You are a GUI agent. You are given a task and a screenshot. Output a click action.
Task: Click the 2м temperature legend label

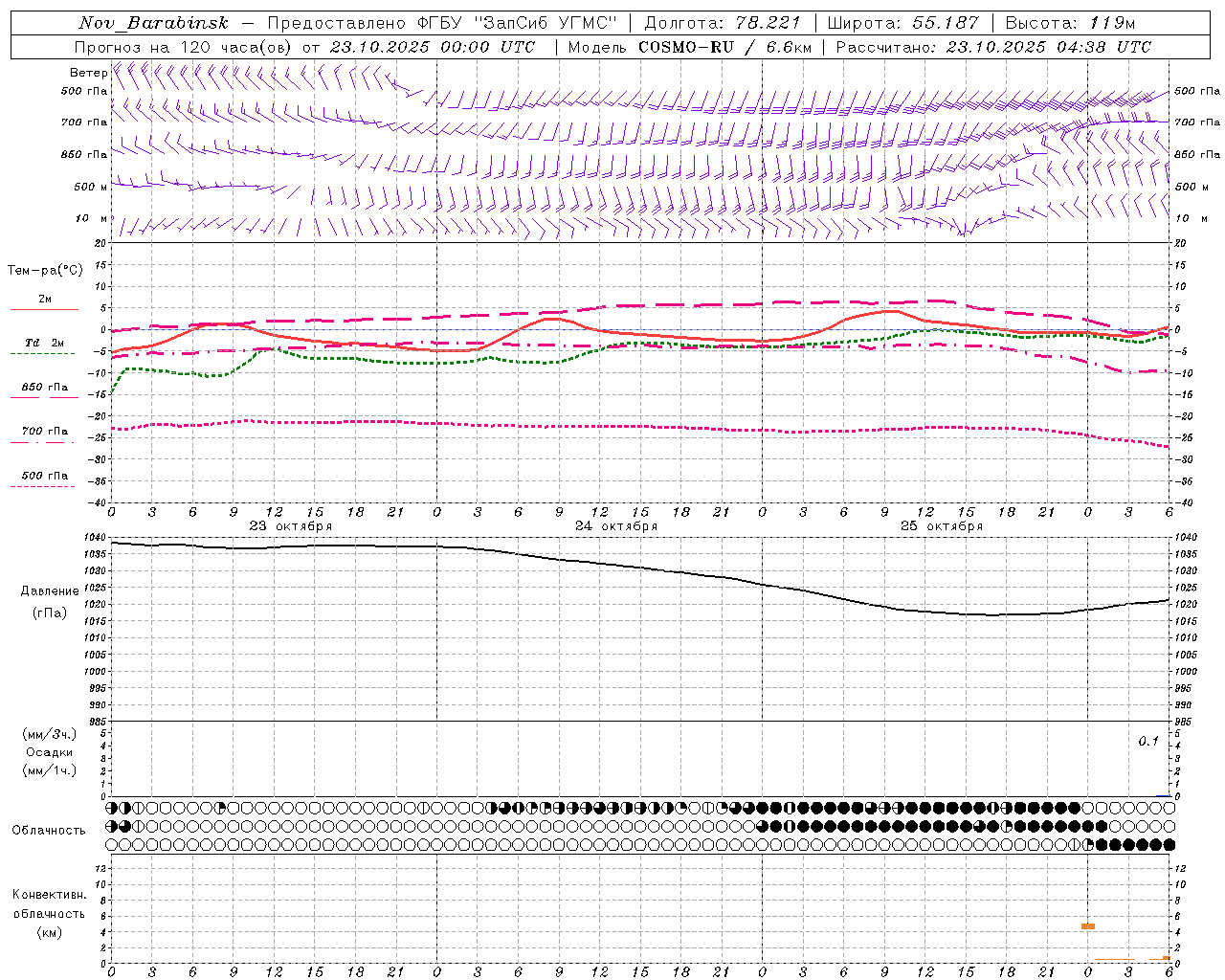click(x=45, y=300)
